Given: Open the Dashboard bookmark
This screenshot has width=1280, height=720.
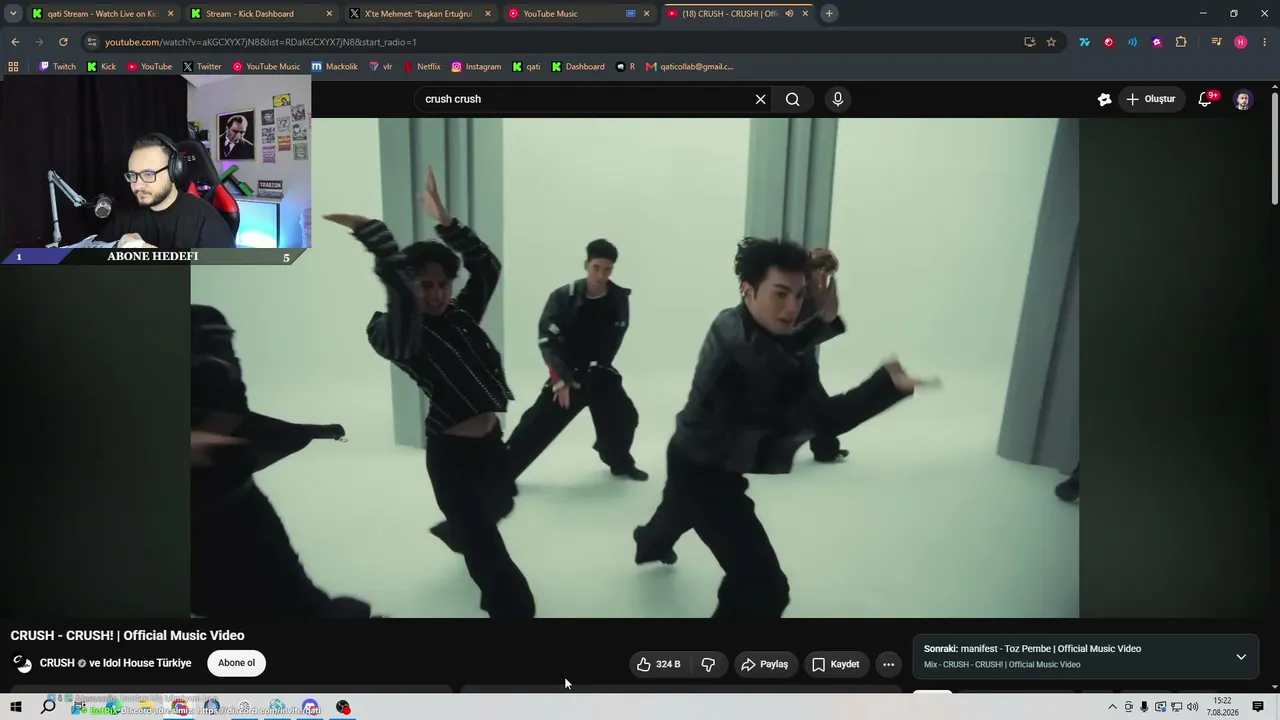Looking at the screenshot, I should point(578,67).
